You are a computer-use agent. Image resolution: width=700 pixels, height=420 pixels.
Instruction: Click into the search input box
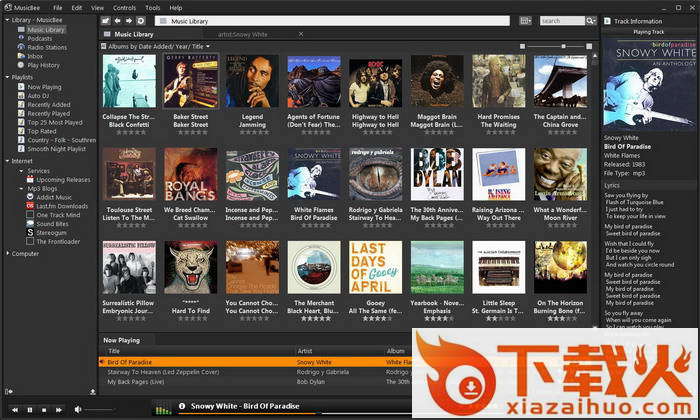(x=562, y=21)
